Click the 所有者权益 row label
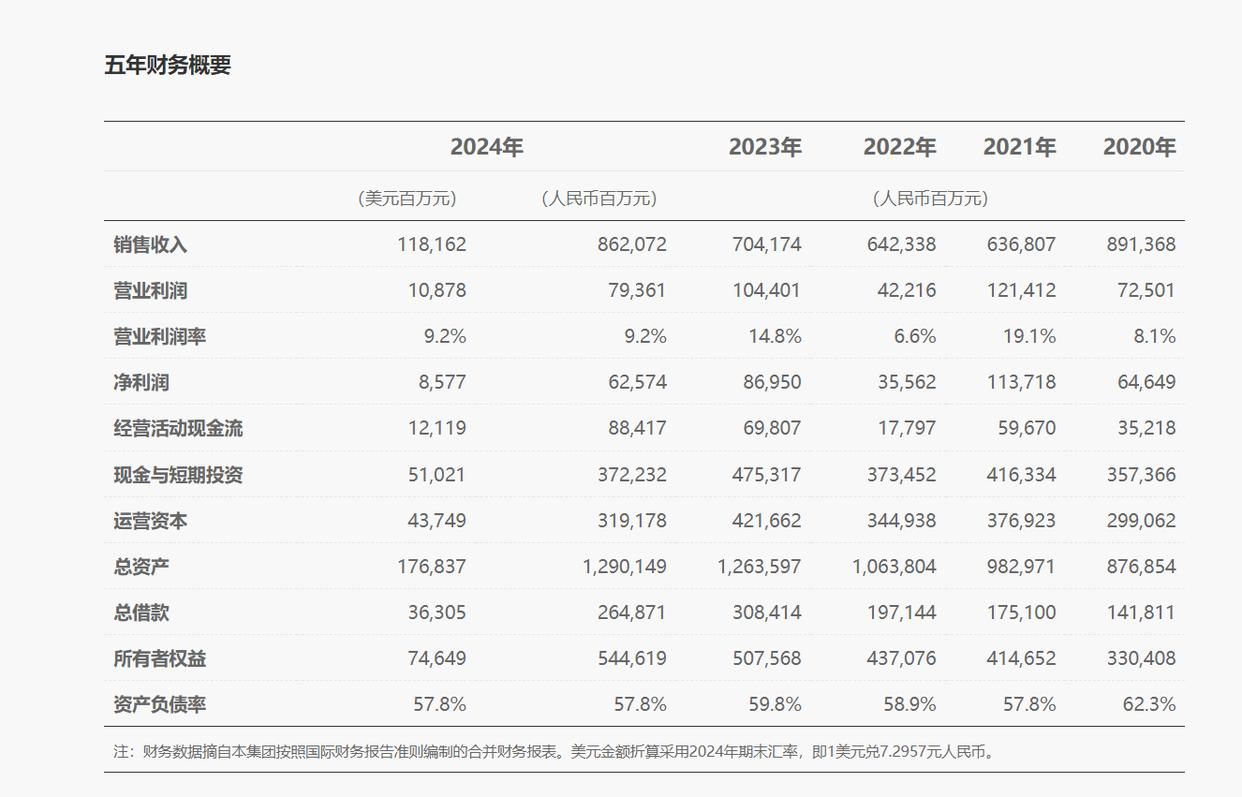 [x=160, y=658]
